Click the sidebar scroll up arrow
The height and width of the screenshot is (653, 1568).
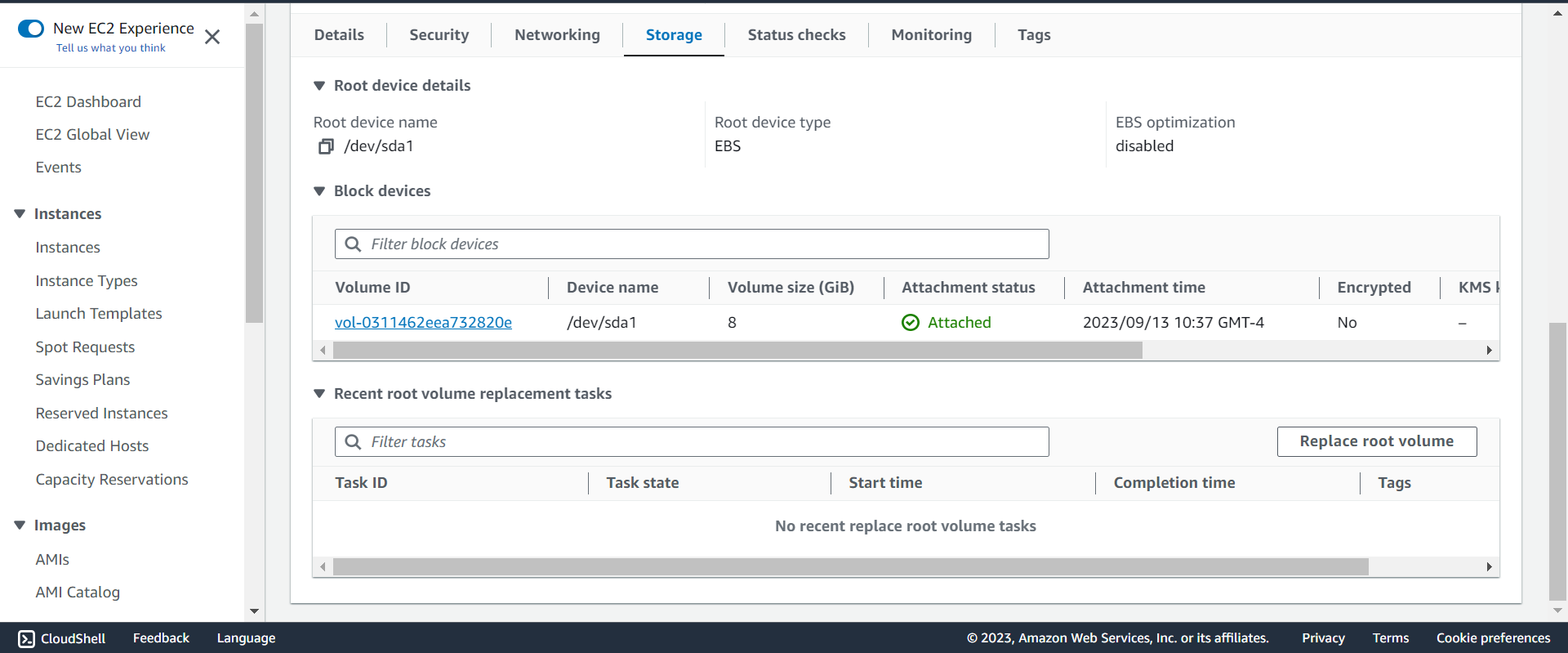(x=254, y=14)
